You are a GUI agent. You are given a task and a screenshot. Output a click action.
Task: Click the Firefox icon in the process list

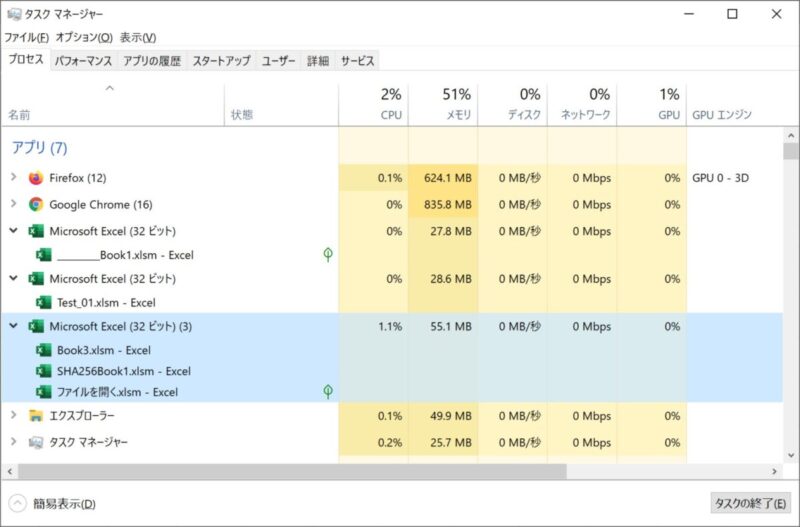point(36,178)
